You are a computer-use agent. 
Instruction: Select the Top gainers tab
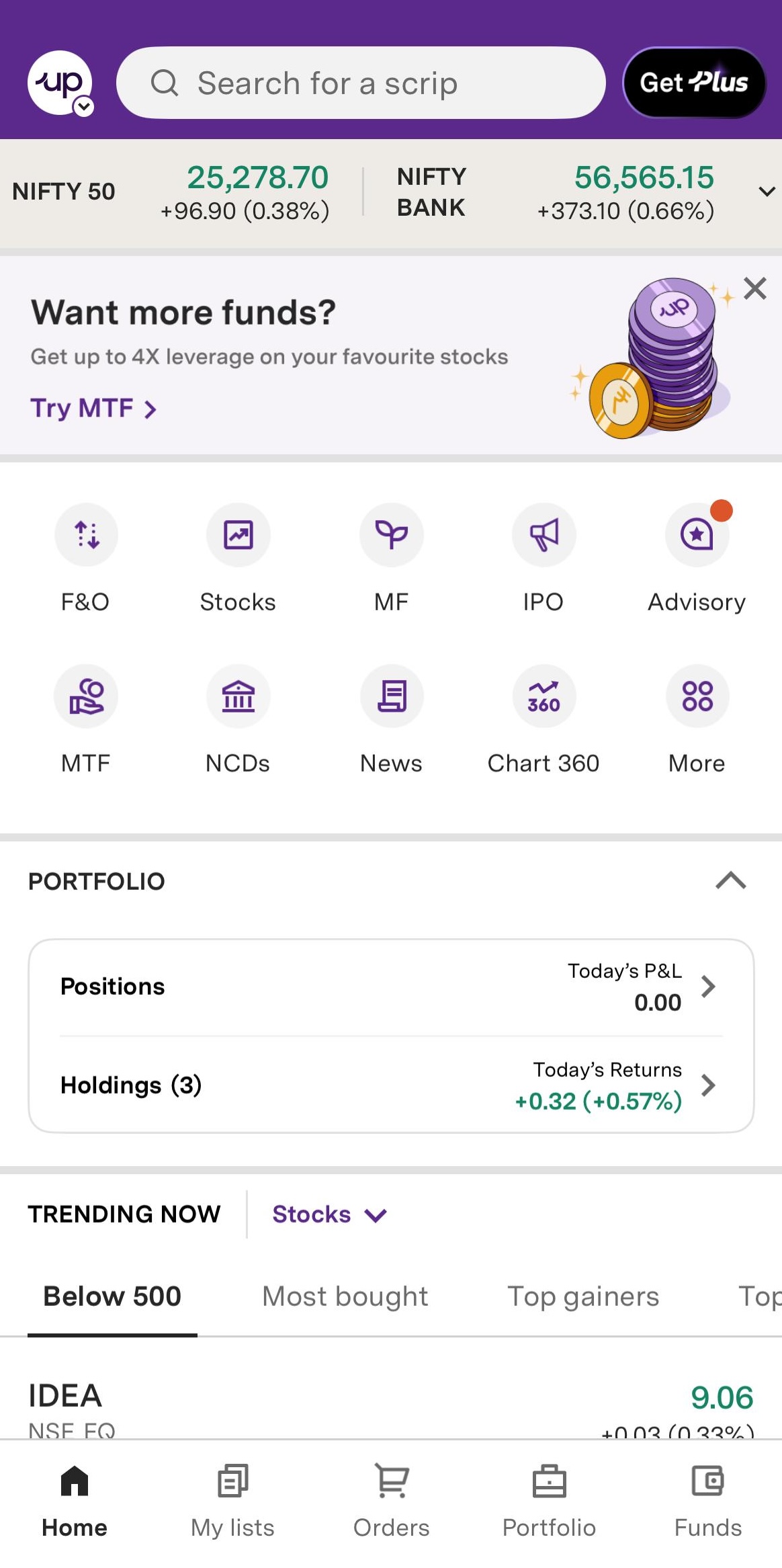click(583, 1296)
